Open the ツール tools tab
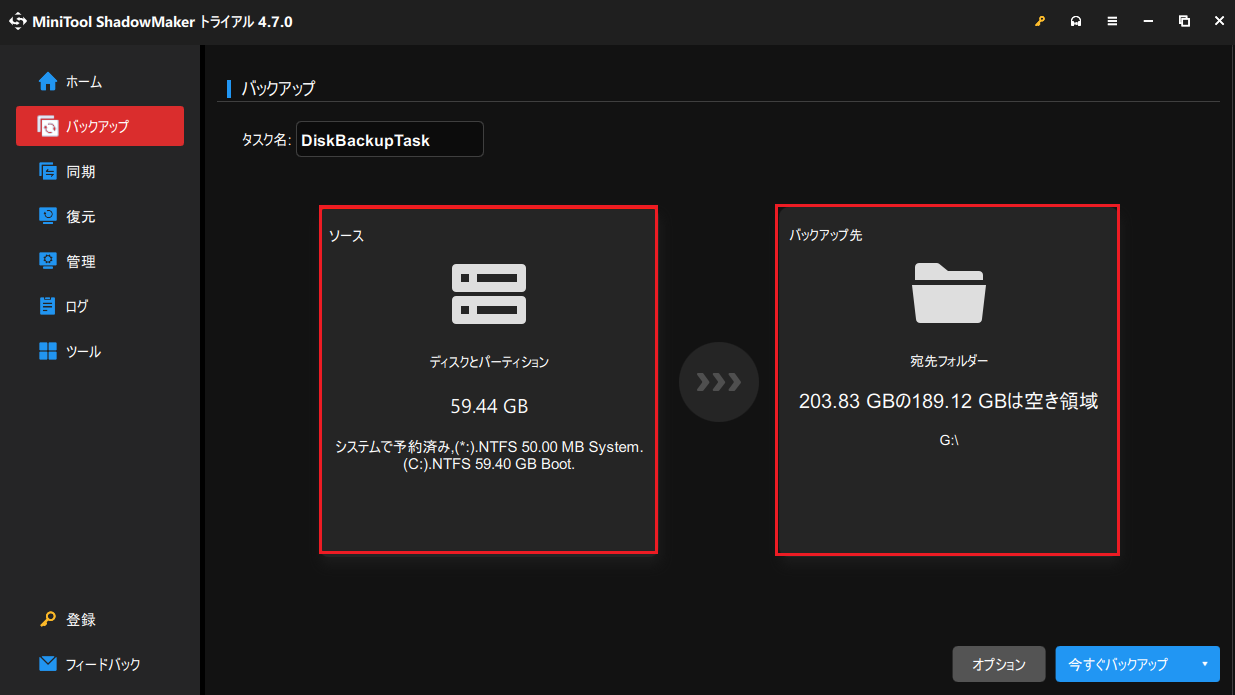 point(82,351)
